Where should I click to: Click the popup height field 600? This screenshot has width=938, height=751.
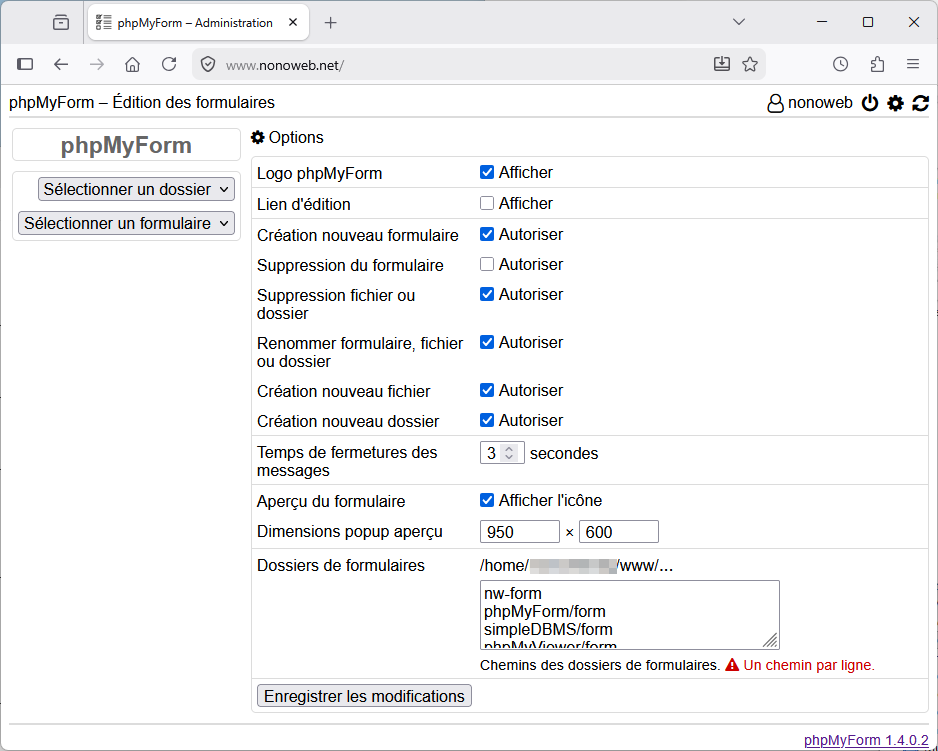[x=619, y=531]
